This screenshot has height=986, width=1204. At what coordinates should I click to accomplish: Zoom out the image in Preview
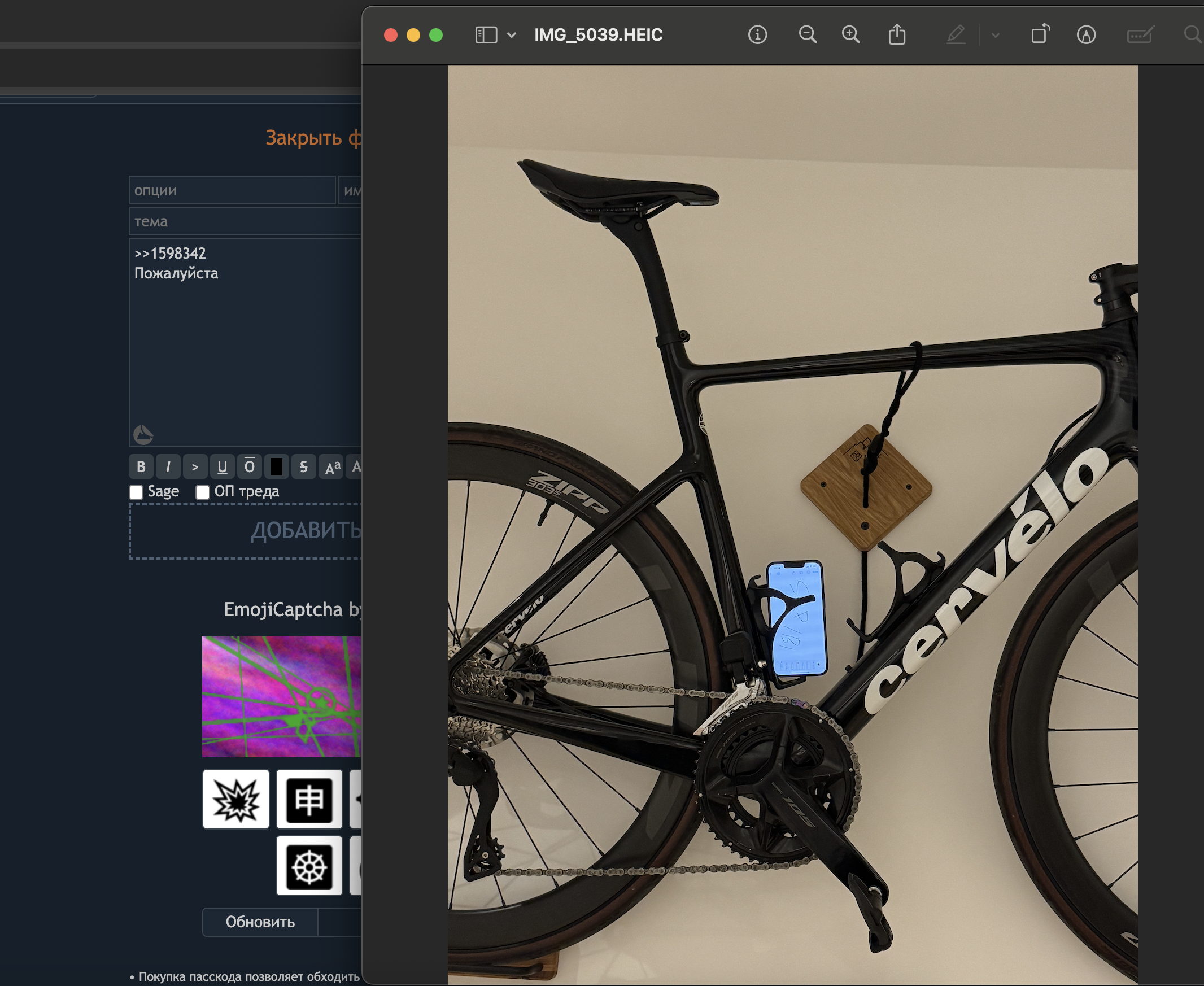click(x=807, y=35)
